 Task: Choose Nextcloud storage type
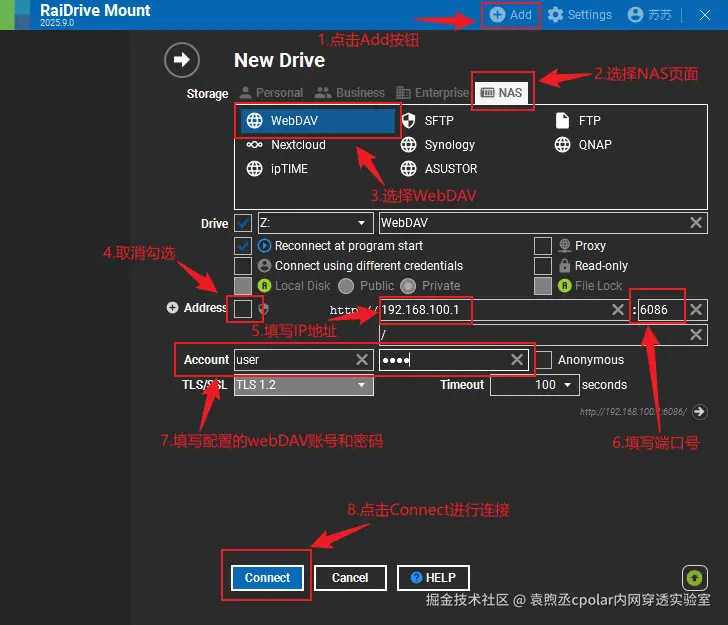tap(286, 145)
